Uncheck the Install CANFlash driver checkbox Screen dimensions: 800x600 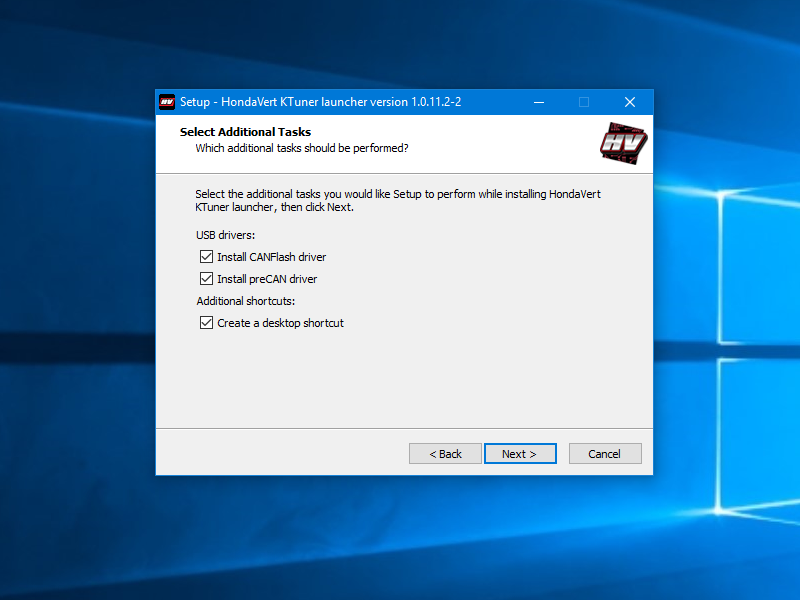pyautogui.click(x=206, y=257)
